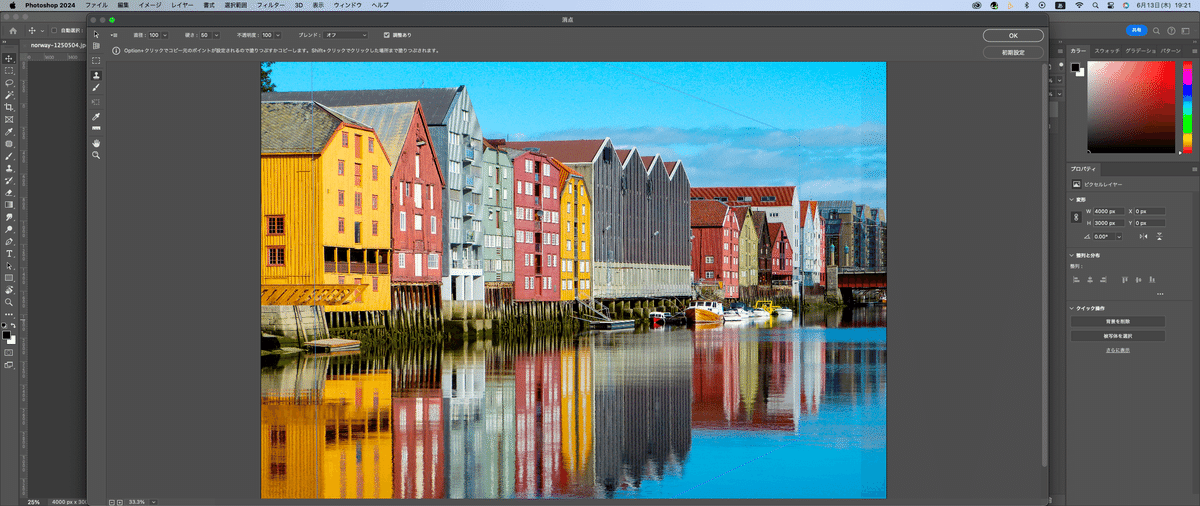
Task: Open the Vanishing Point settings flyout menu icon
Action: click(x=114, y=35)
